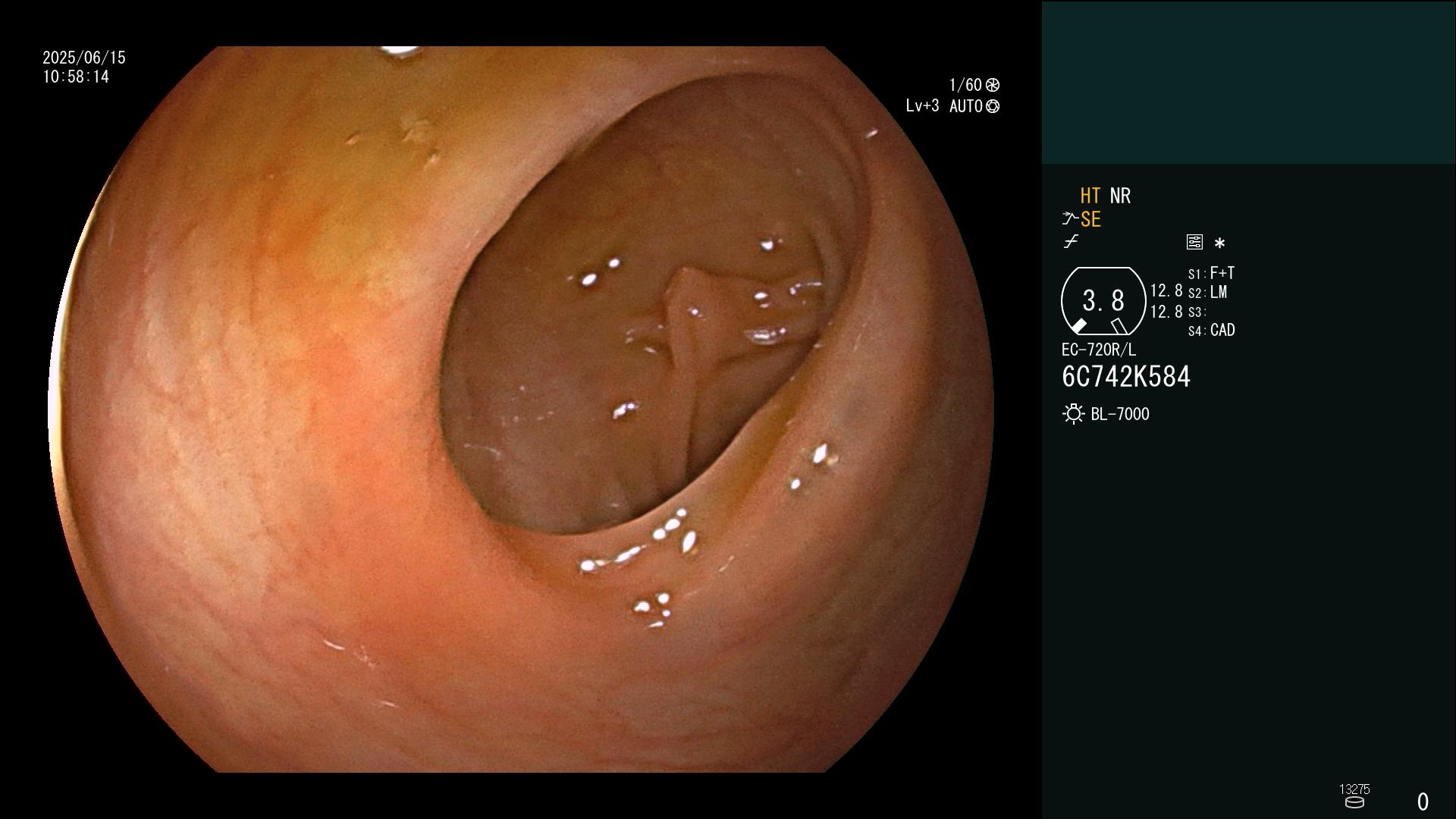Click the structure enhancement icon beside SE
The width and height of the screenshot is (1456, 819).
[1070, 219]
